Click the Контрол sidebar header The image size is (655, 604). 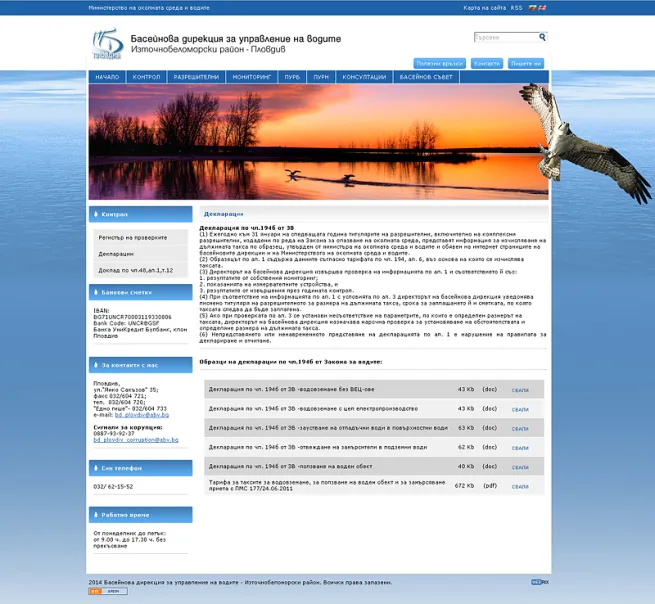pyautogui.click(x=141, y=214)
